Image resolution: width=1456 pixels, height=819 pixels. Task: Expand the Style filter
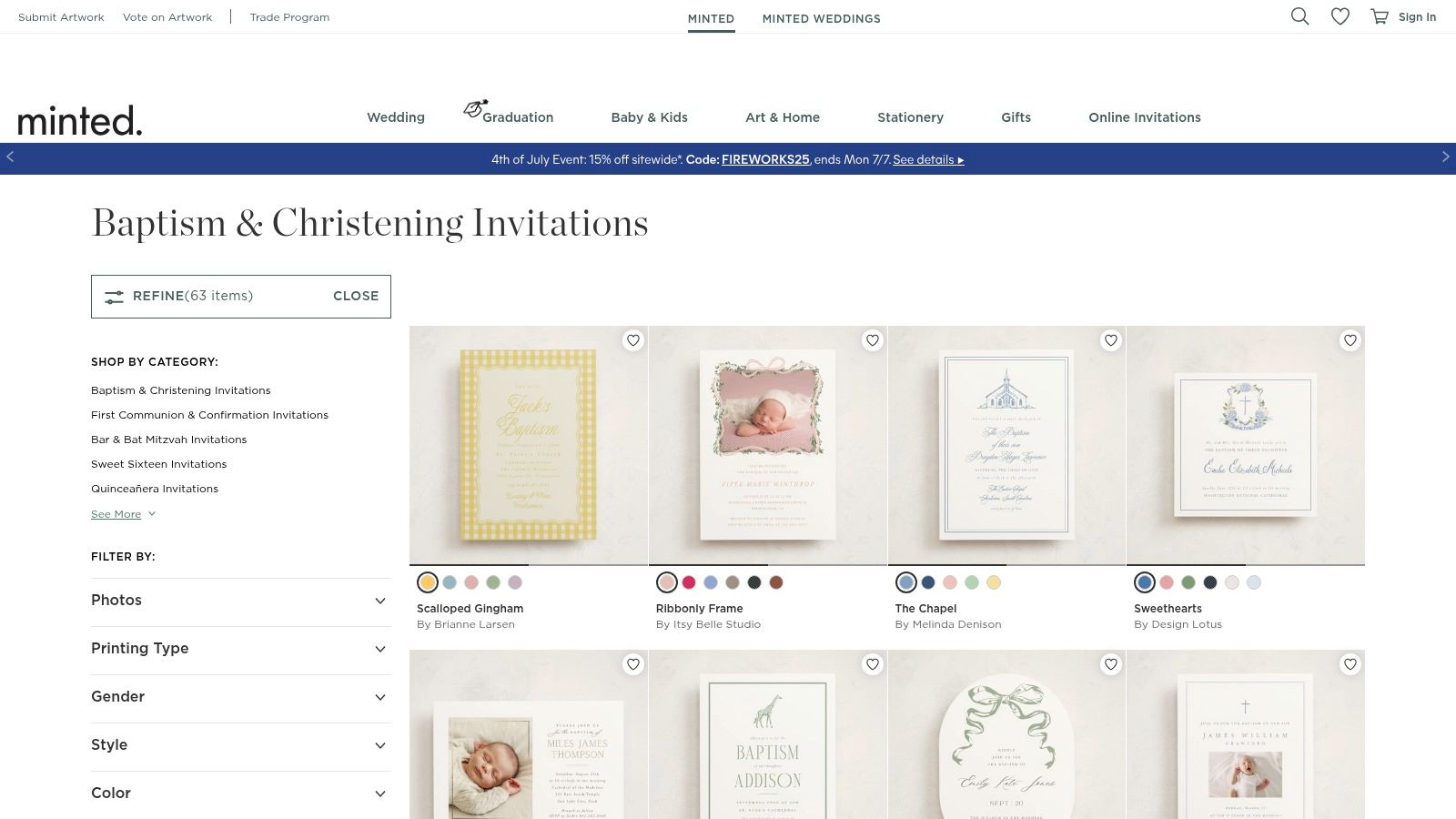point(241,745)
